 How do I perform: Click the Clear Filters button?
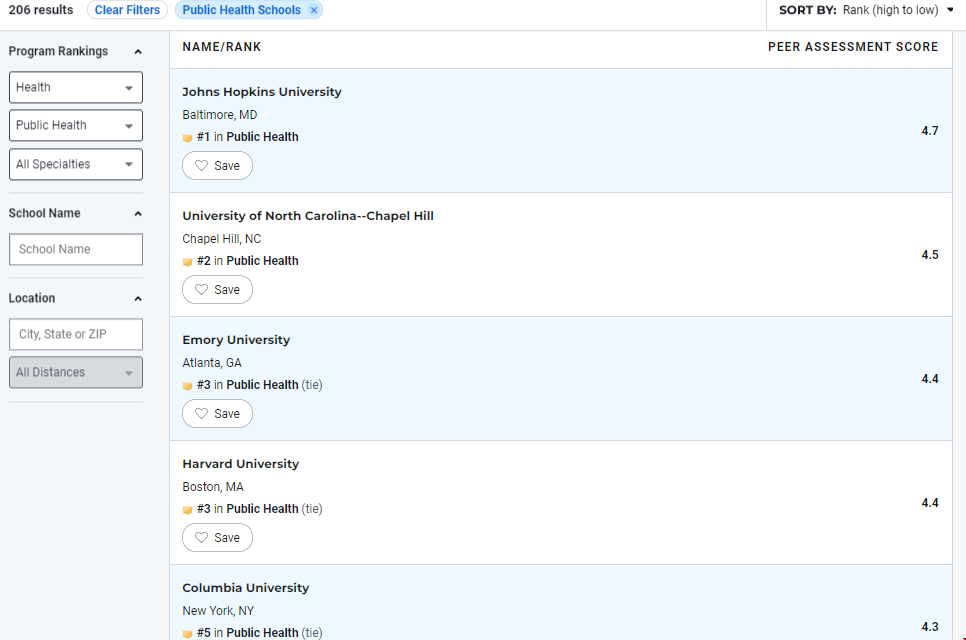127,10
